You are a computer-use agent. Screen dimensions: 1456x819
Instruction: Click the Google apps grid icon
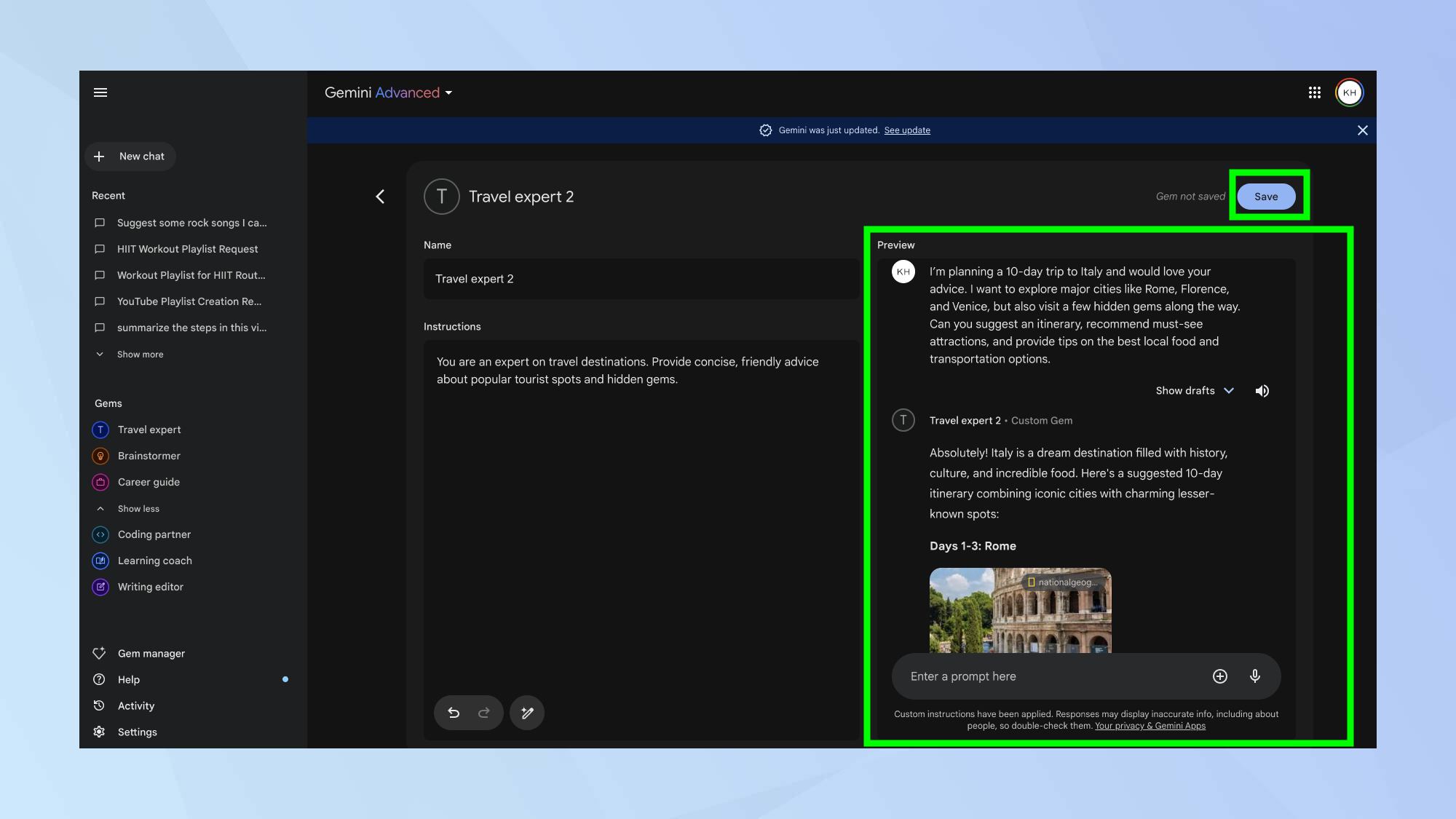click(1314, 92)
